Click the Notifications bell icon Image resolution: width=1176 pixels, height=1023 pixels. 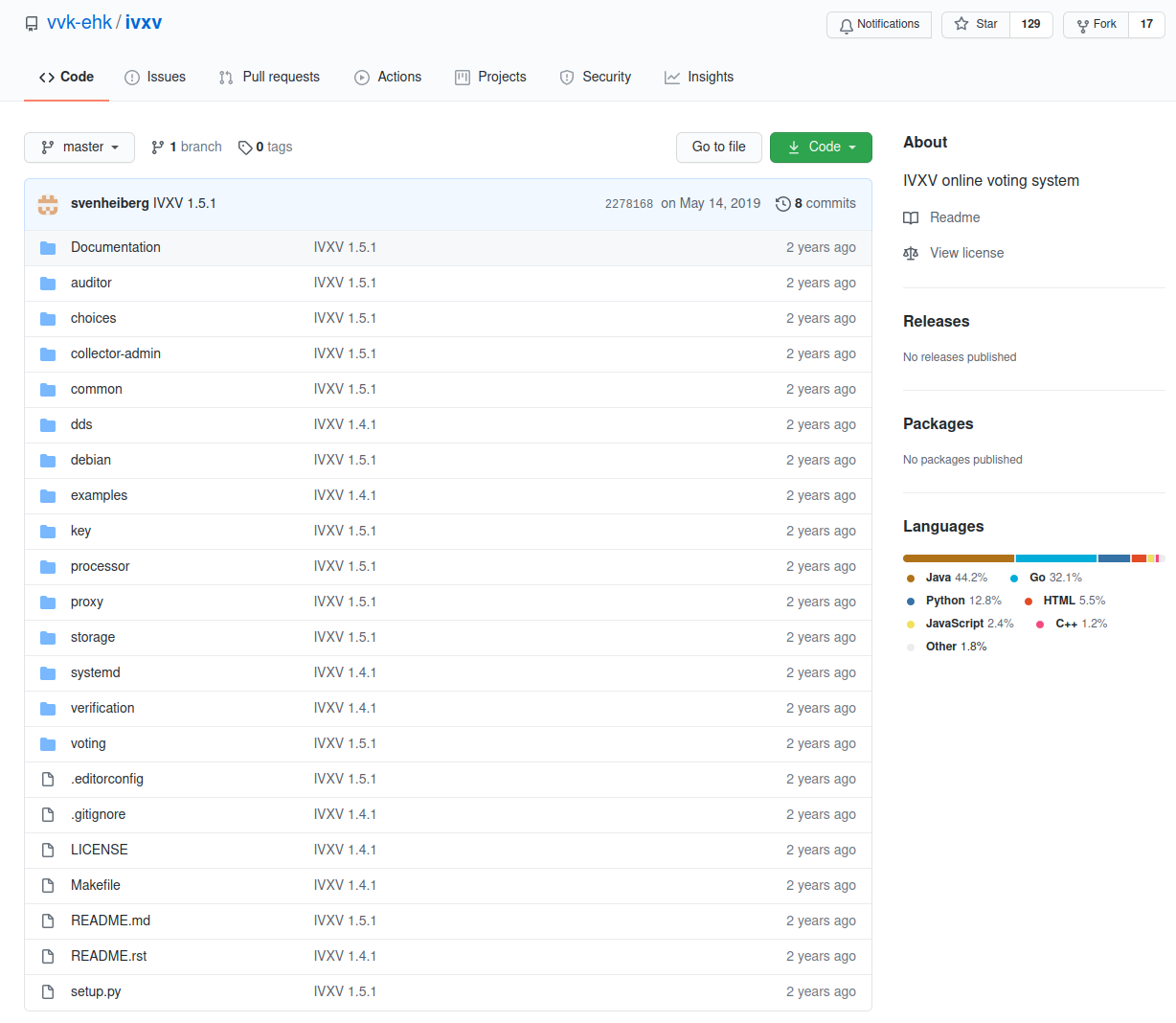(846, 25)
